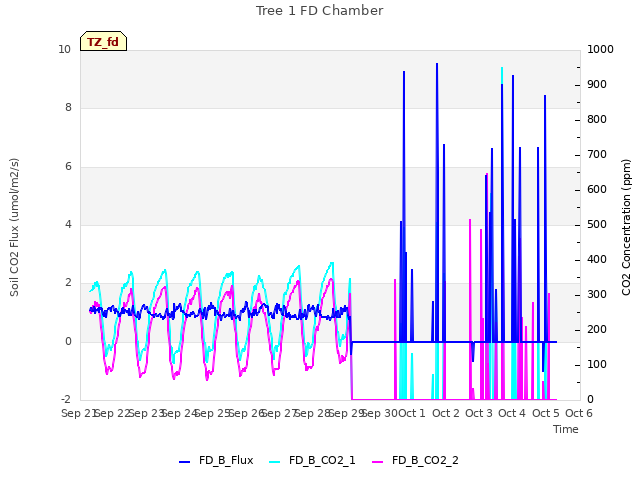640x480 pixels.
Task: Click the blue FD_B_Flux legend swatch
Action: point(184,462)
